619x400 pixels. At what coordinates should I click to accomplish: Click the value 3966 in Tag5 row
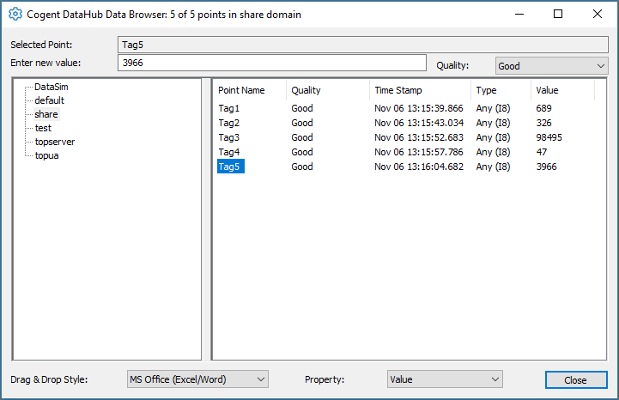pyautogui.click(x=546, y=167)
